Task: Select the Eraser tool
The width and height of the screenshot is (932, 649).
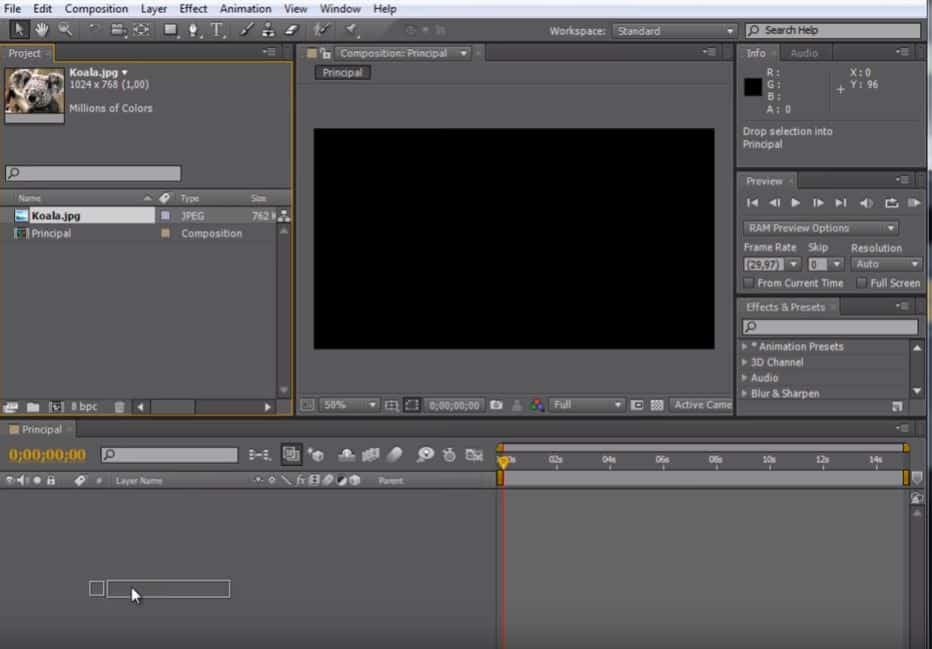Action: tap(291, 30)
